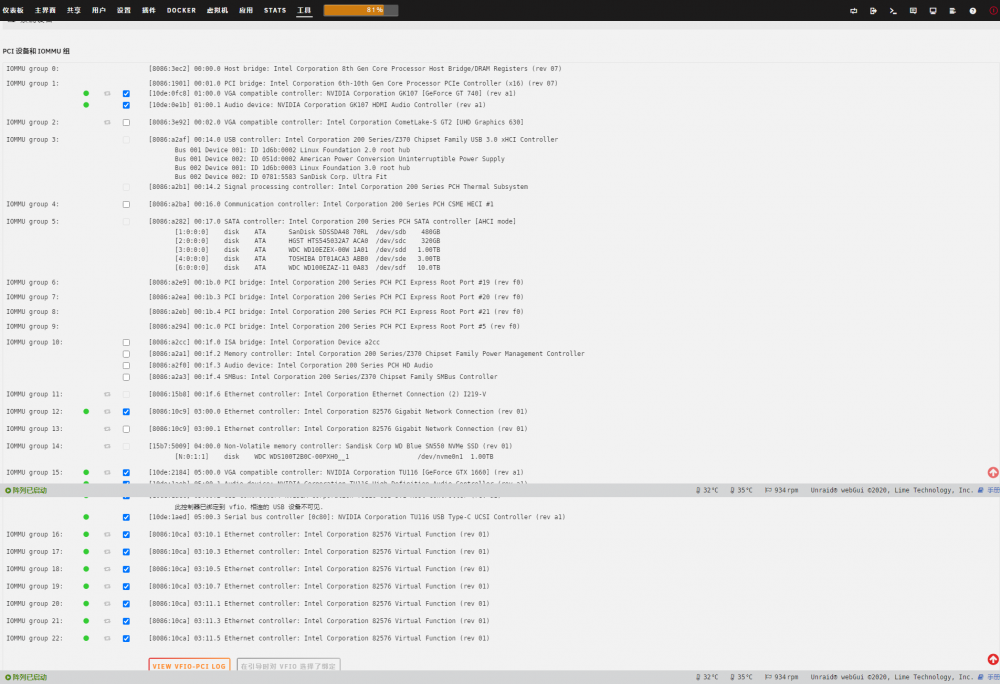Click the WDC WDS100T2B0C nvme disk row
This screenshot has width=1000, height=684.
pos(334,456)
